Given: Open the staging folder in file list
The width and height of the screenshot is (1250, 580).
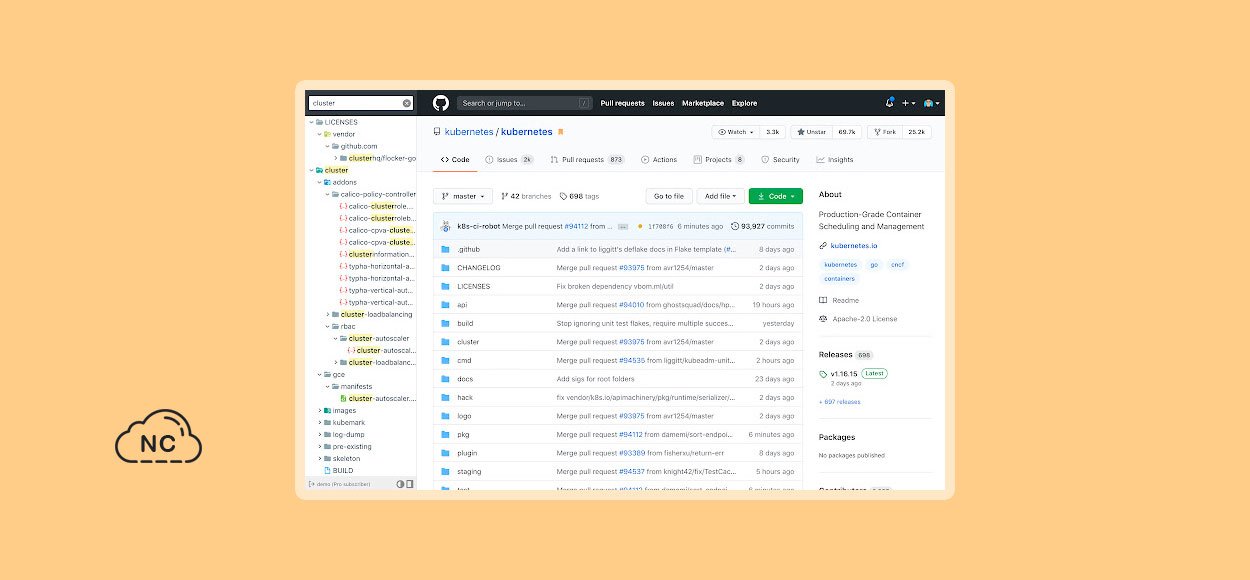Looking at the screenshot, I should 469,471.
